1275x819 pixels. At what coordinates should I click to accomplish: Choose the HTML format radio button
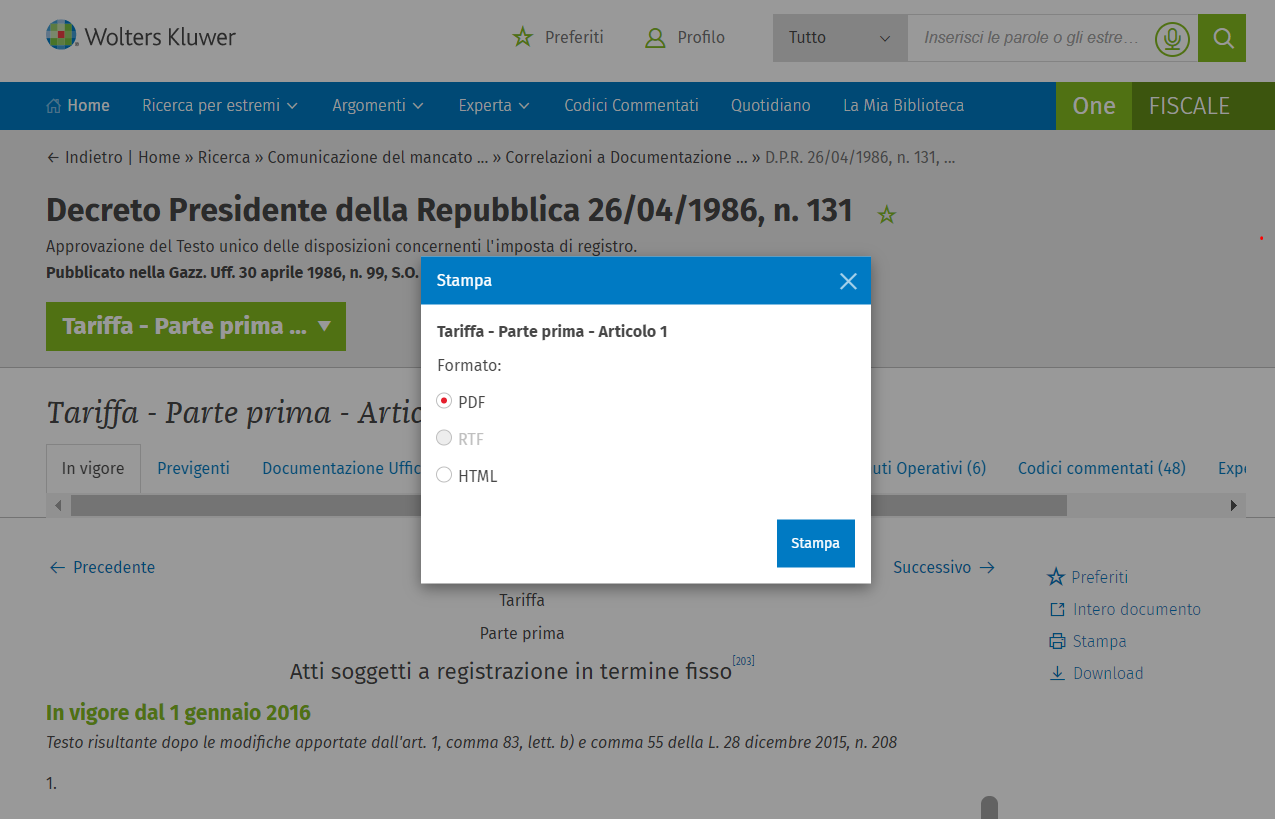pyautogui.click(x=445, y=475)
